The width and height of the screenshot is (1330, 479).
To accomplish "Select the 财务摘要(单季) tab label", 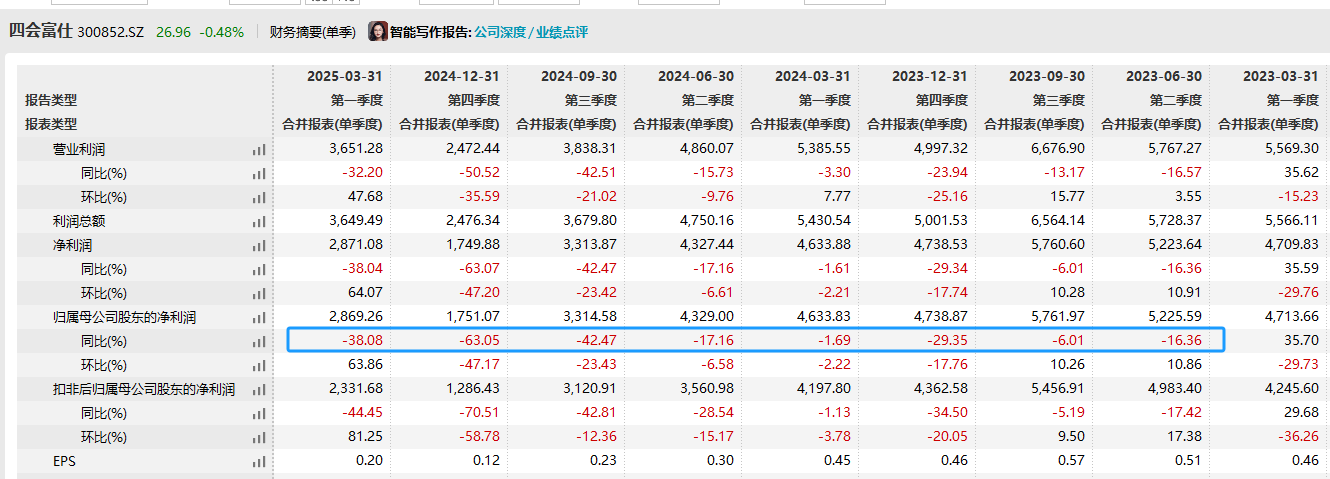I will tap(312, 32).
